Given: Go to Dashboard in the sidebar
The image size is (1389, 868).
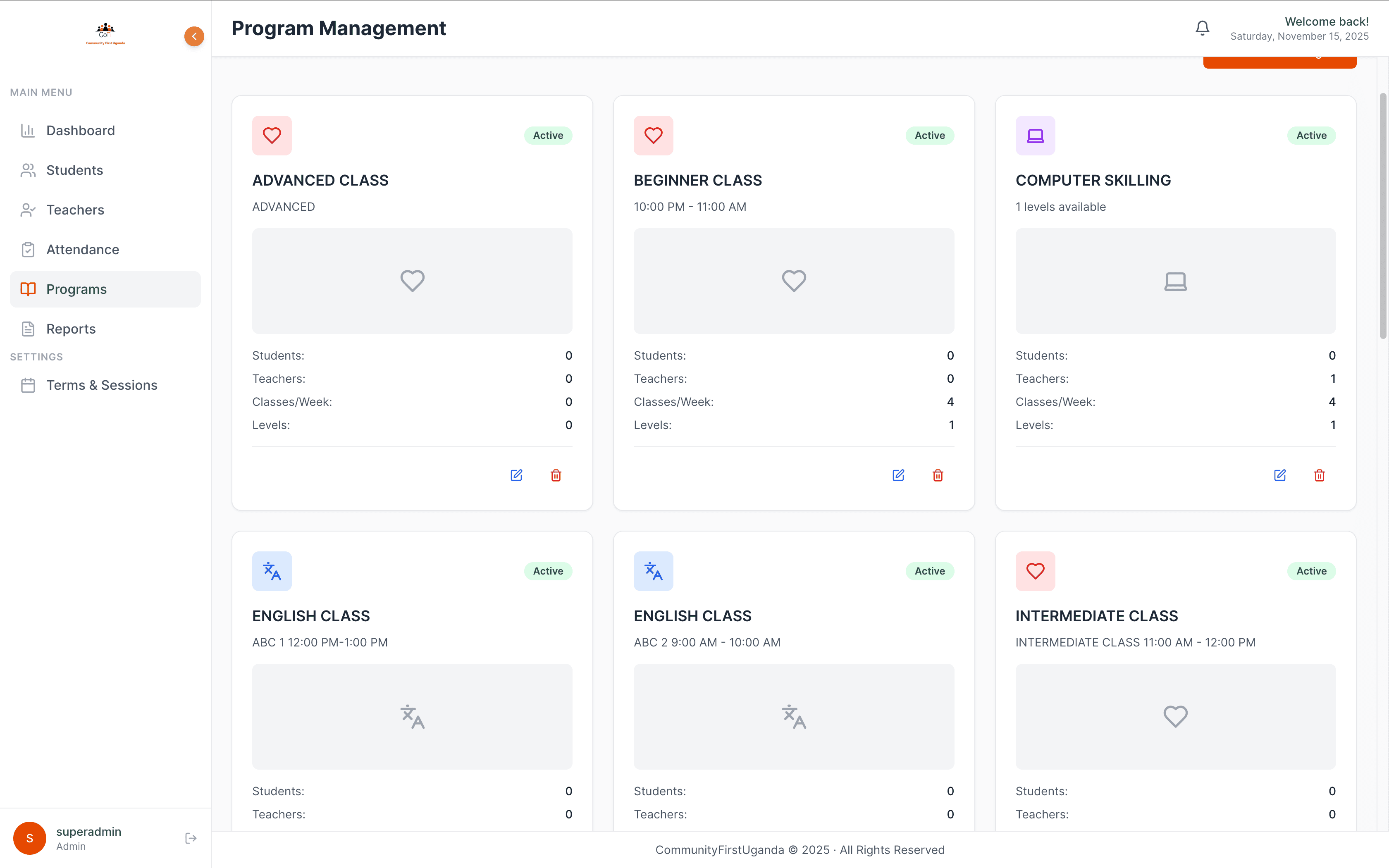Looking at the screenshot, I should tap(105, 130).
